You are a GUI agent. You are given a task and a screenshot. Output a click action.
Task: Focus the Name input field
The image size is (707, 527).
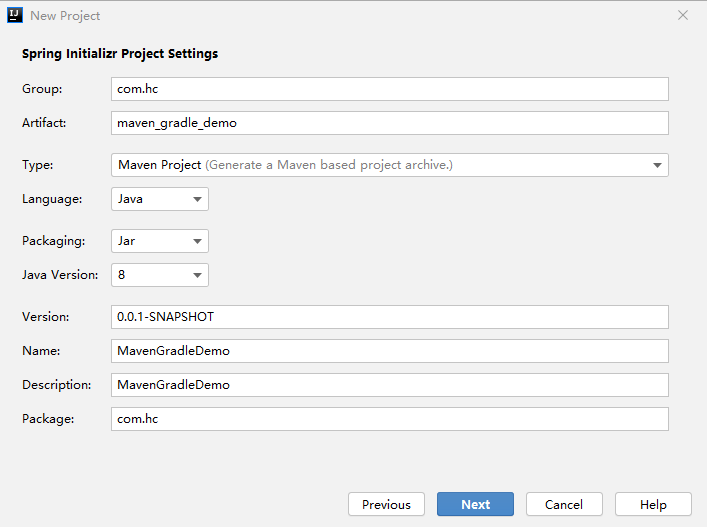389,351
